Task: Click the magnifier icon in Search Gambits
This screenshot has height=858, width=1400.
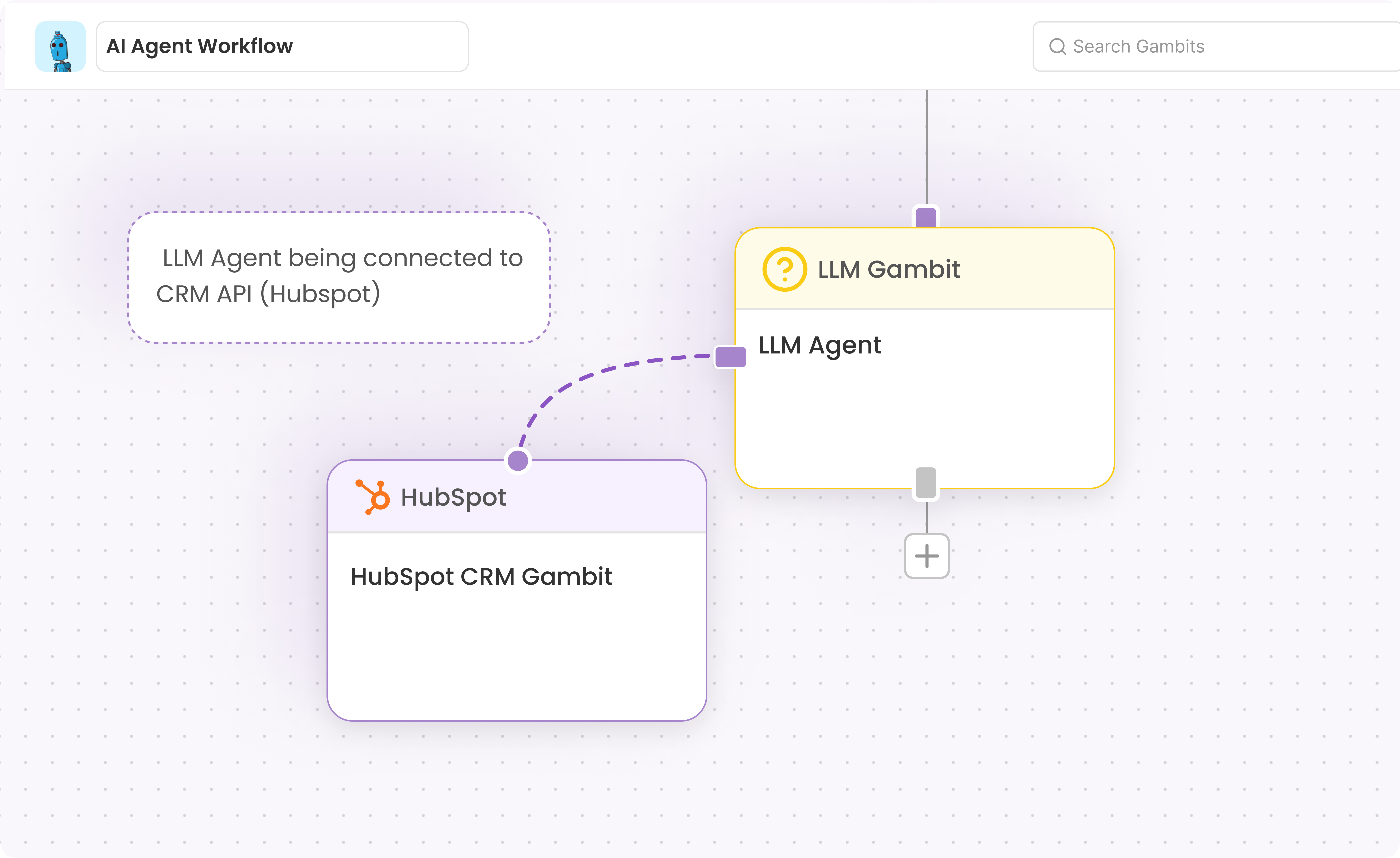Action: pyautogui.click(x=1057, y=47)
